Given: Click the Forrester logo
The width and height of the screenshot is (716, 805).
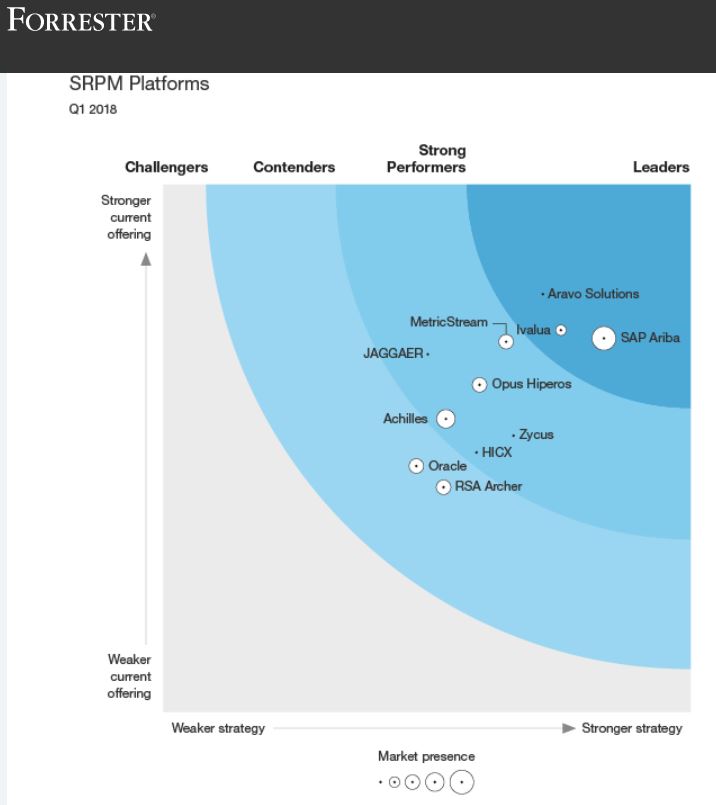Looking at the screenshot, I should [x=81, y=21].
